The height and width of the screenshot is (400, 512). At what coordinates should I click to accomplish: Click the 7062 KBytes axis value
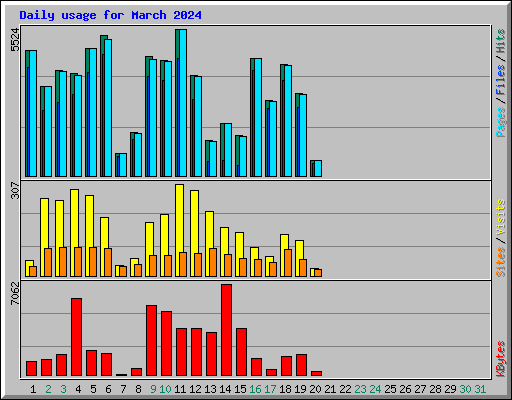point(16,293)
